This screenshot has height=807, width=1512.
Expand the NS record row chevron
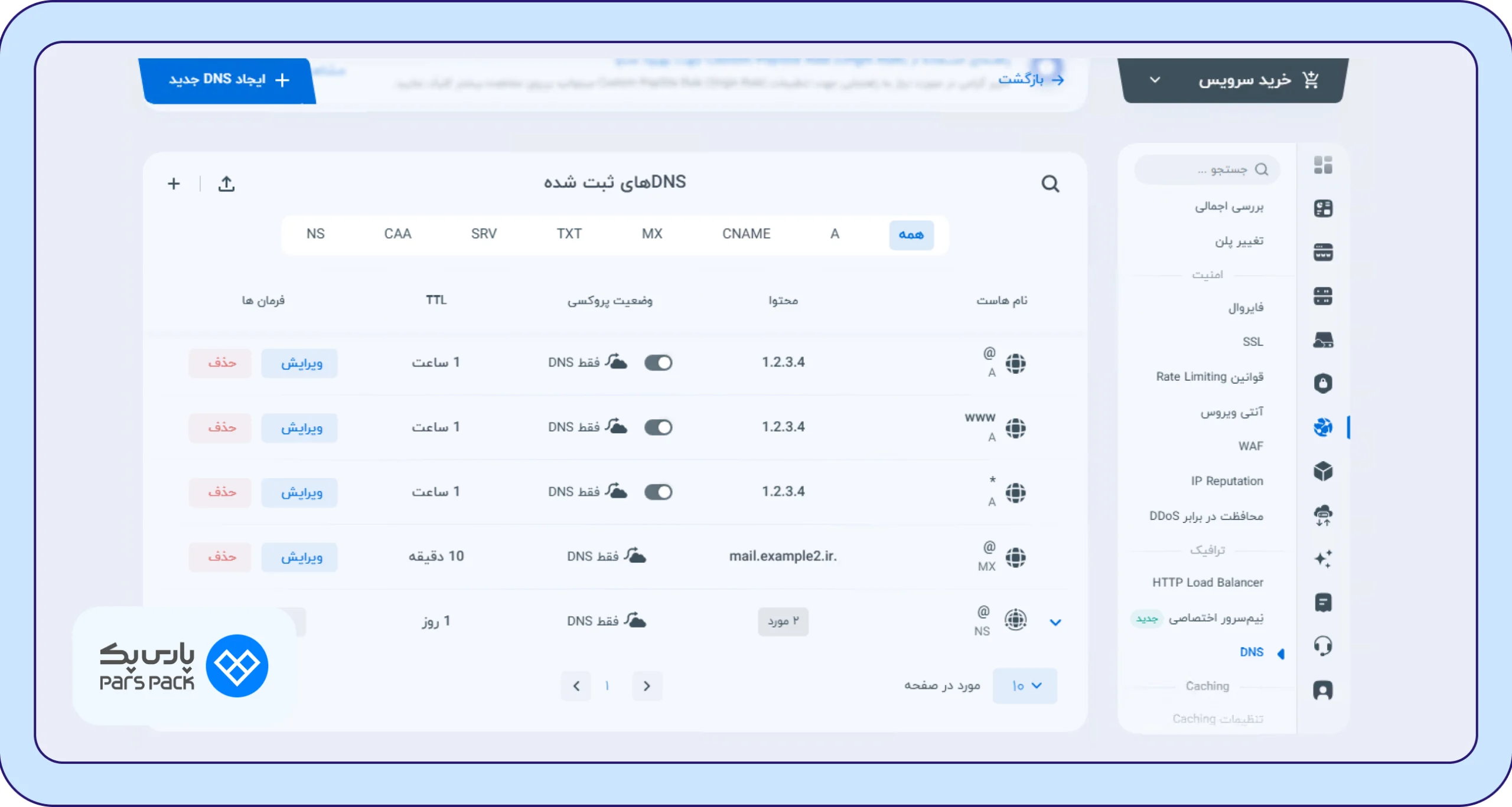click(1055, 622)
